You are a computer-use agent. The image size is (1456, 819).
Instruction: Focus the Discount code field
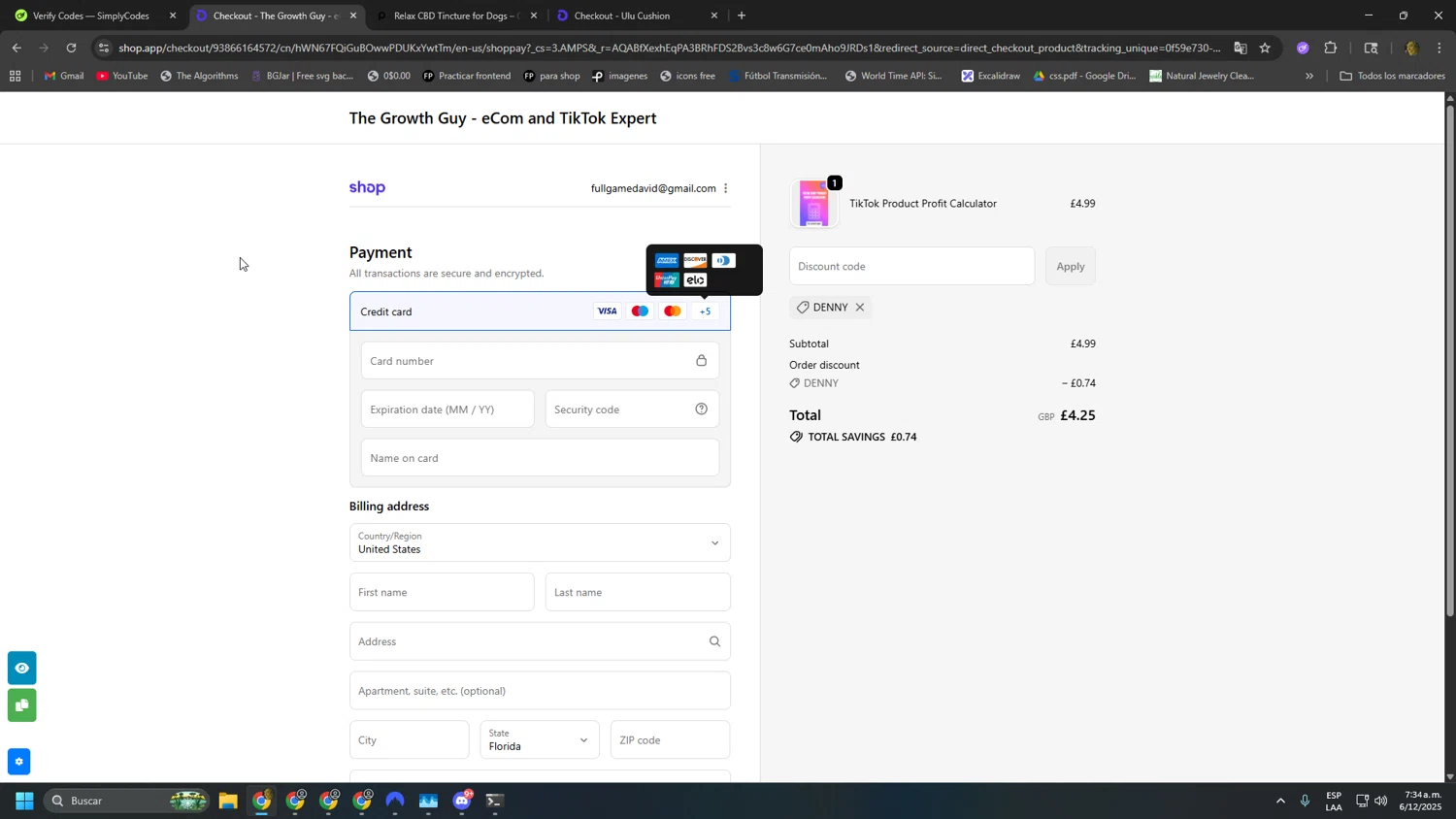tap(912, 267)
